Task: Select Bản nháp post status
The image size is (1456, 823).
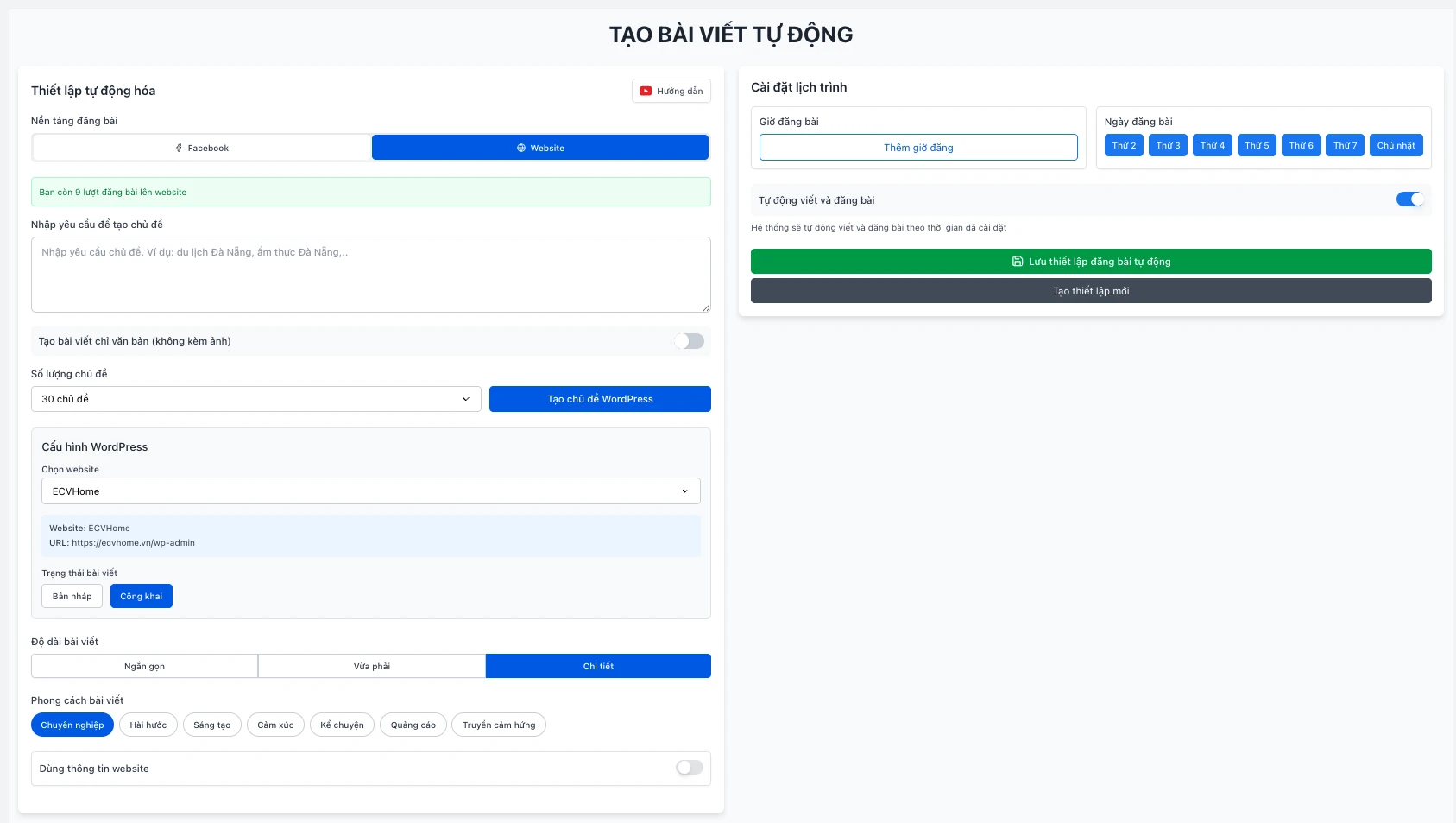Action: [72, 597]
